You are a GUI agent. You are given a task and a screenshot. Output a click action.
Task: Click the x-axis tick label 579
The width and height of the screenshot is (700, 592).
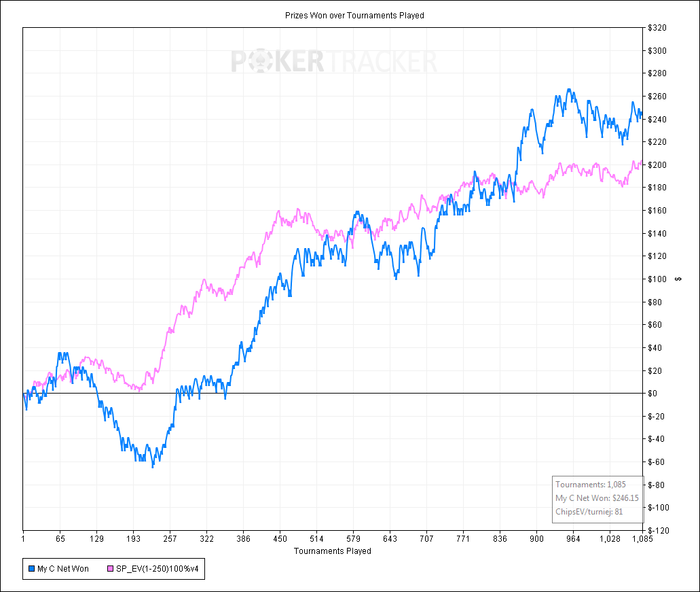point(353,539)
